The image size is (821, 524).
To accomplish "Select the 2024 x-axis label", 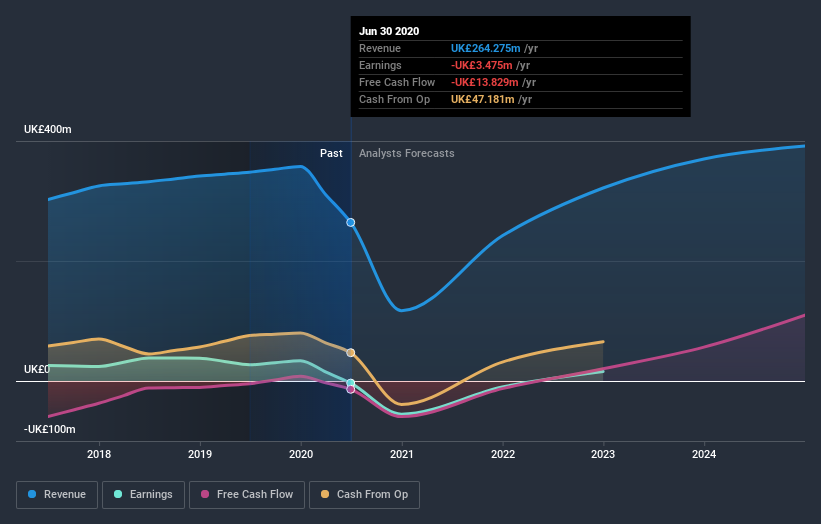I will pyautogui.click(x=704, y=454).
